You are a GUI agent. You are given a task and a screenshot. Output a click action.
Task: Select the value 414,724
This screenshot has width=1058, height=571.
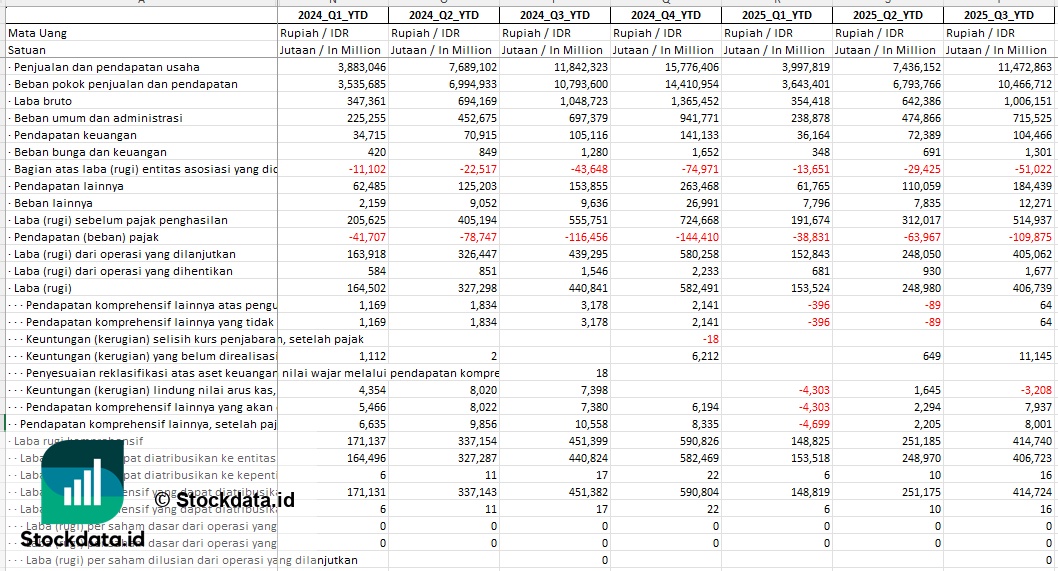pos(1033,492)
